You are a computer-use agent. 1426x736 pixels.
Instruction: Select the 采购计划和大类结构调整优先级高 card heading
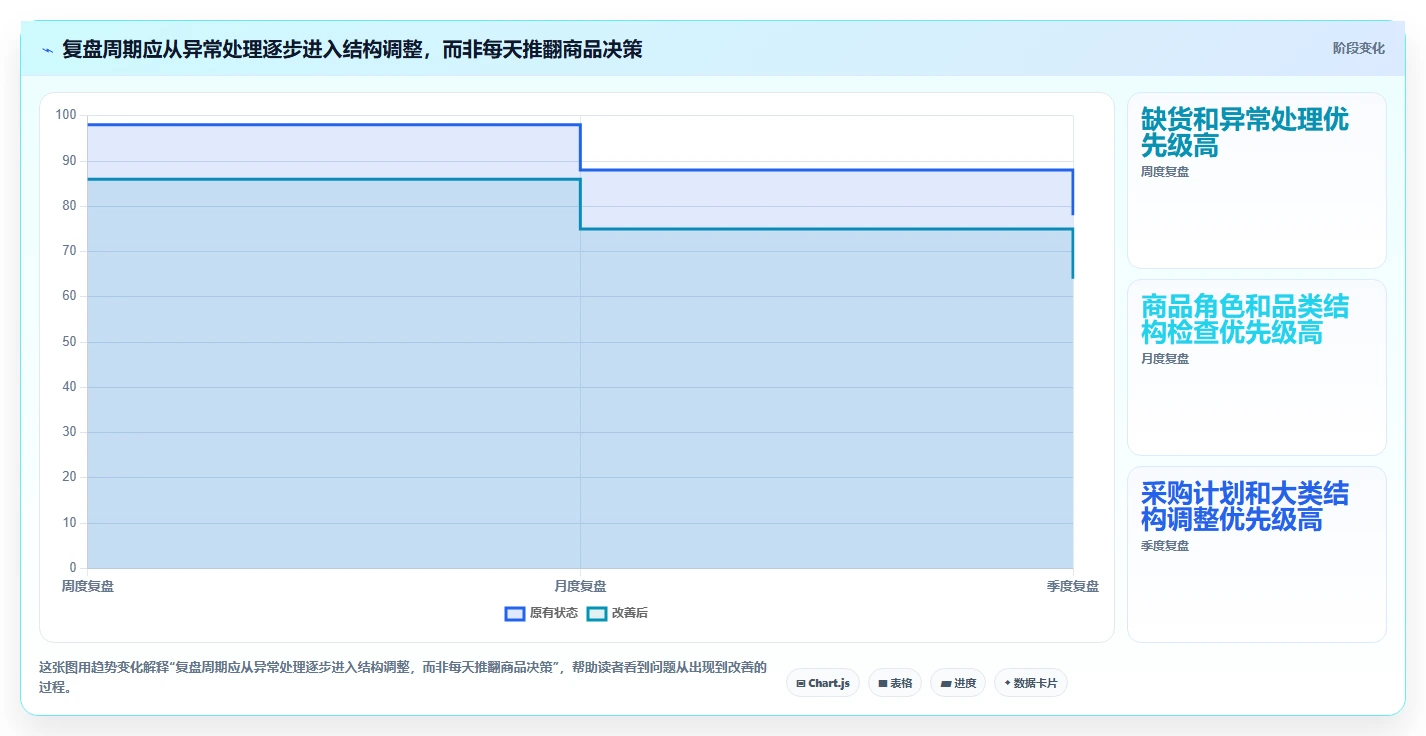1245,506
